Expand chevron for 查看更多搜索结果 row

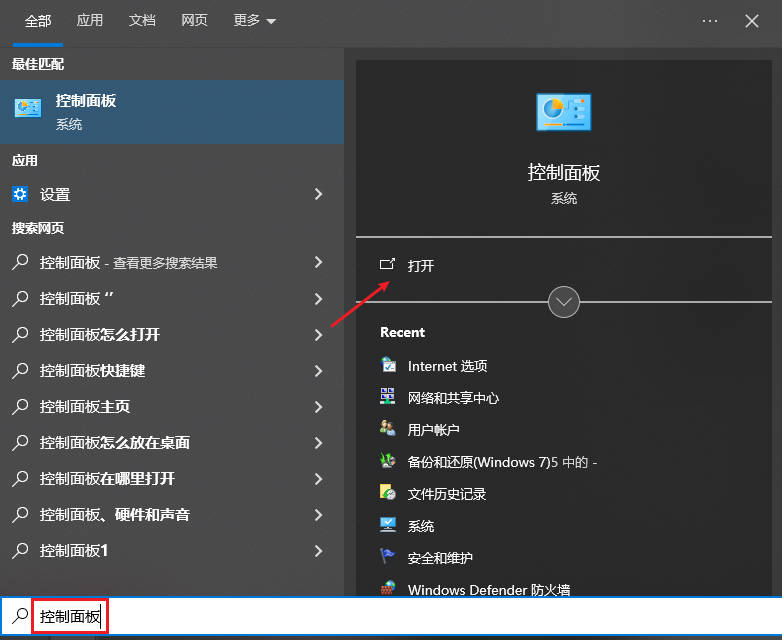click(319, 262)
